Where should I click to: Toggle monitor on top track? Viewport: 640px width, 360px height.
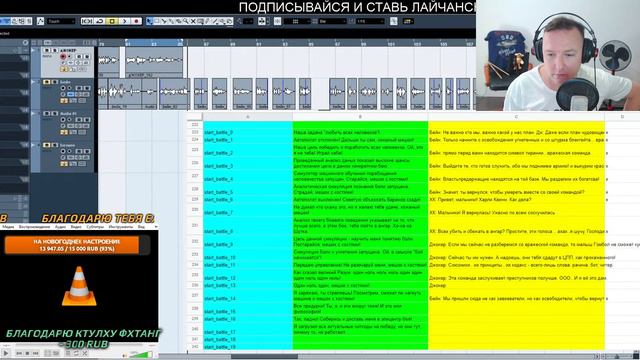(69, 56)
